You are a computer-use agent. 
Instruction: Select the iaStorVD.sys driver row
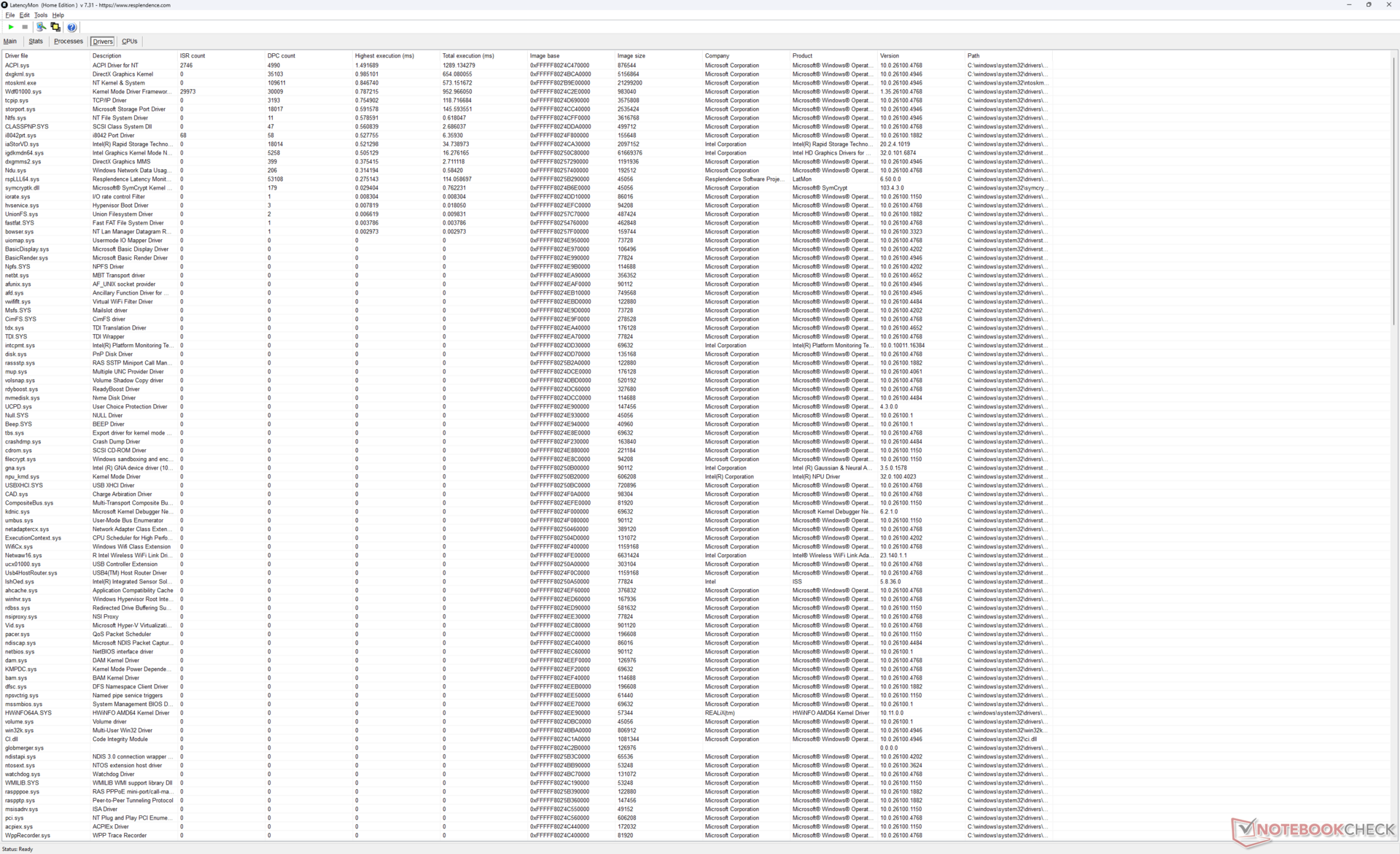point(526,144)
